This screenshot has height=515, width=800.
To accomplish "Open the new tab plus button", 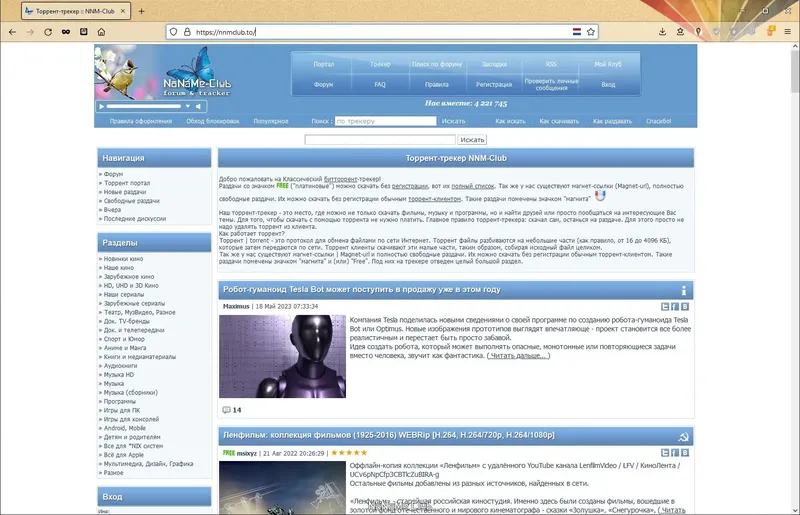I will (141, 11).
